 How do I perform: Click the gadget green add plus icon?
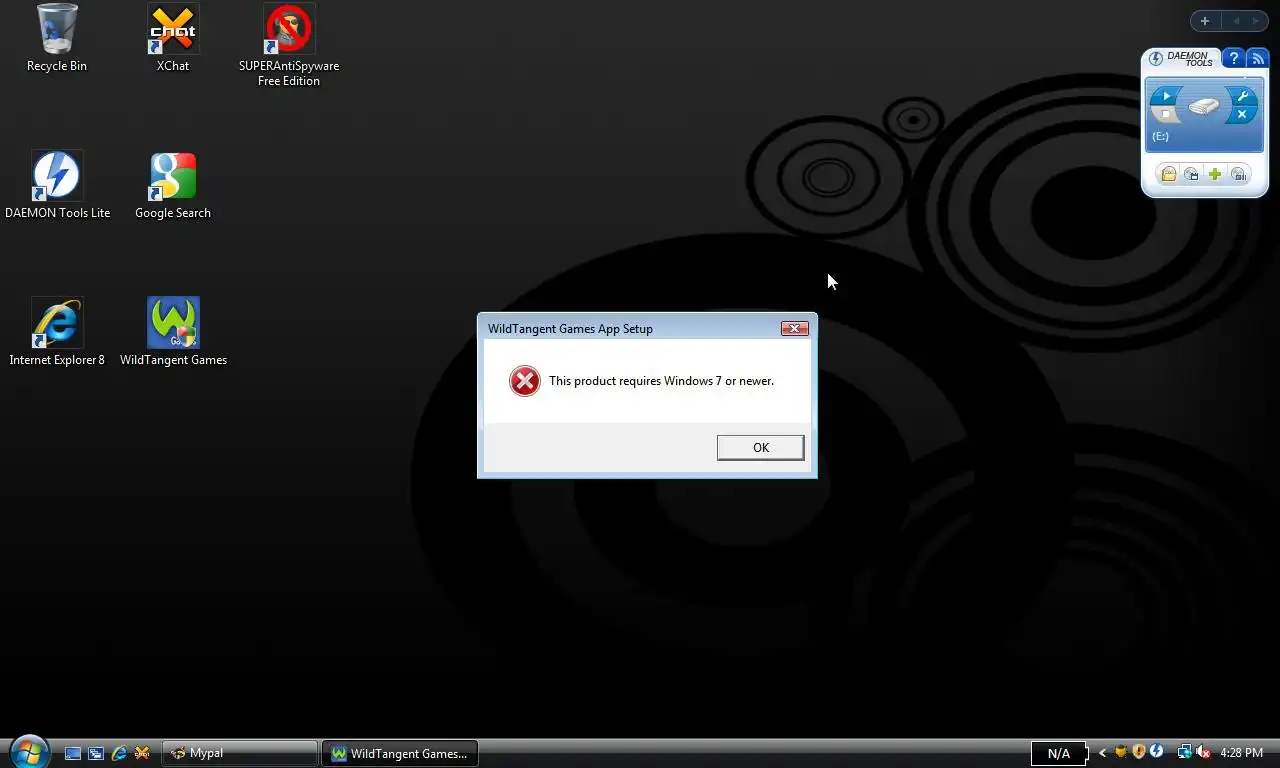[1215, 175]
